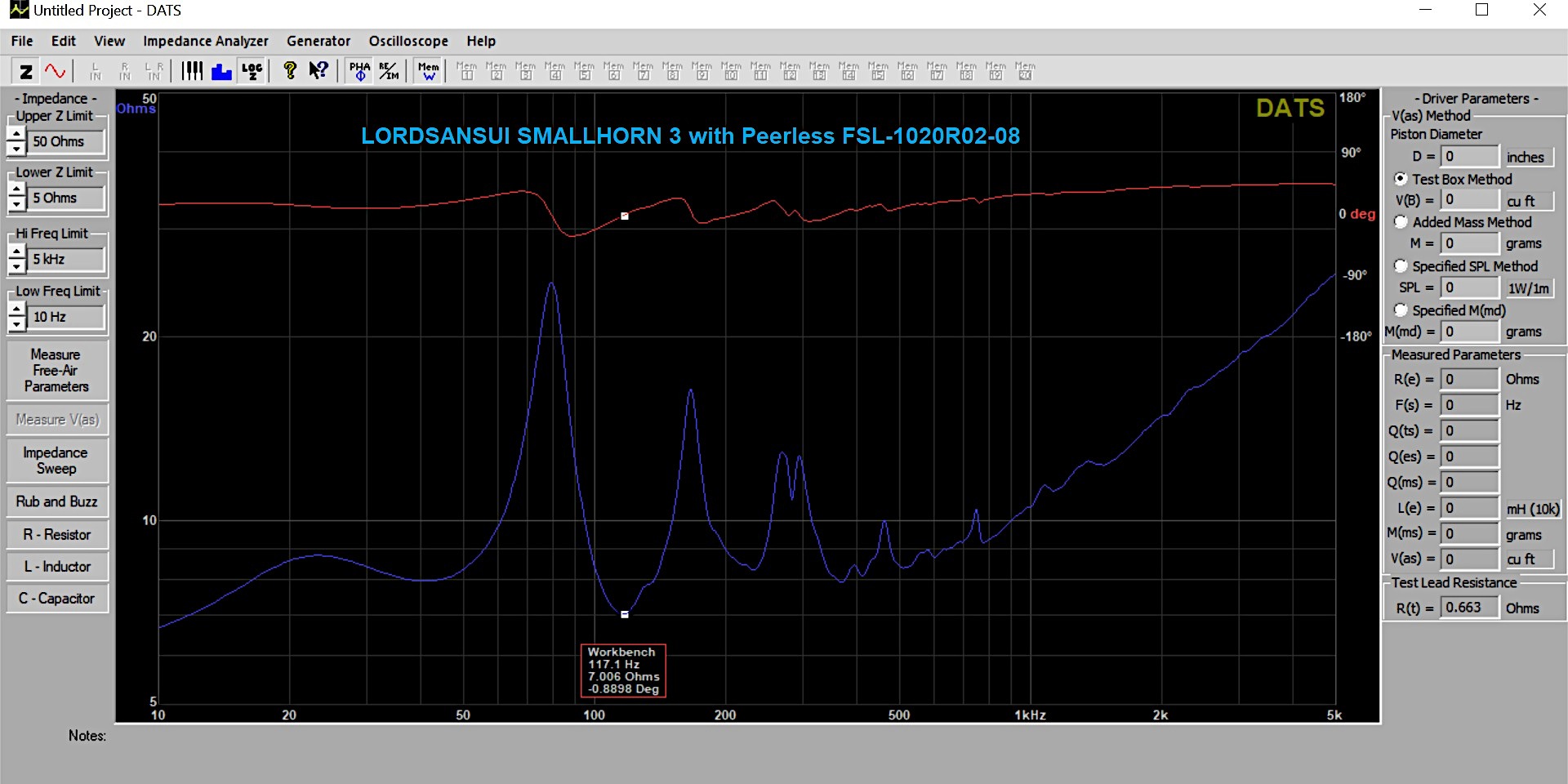Select the Mem 1 memory slot
This screenshot has width=1568, height=784.
click(x=466, y=71)
